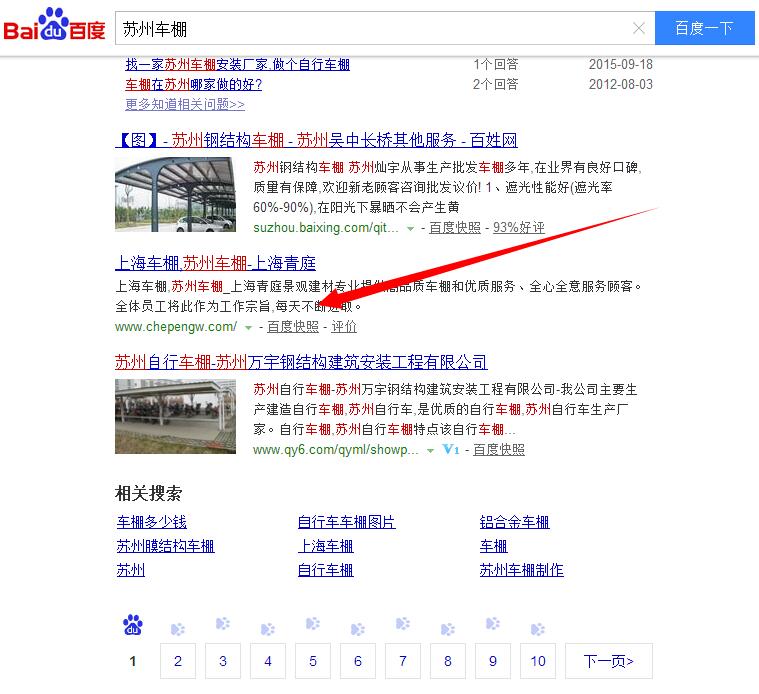Click date text 2015-09-18
Viewport: 759px width, 694px height.
coord(621,64)
